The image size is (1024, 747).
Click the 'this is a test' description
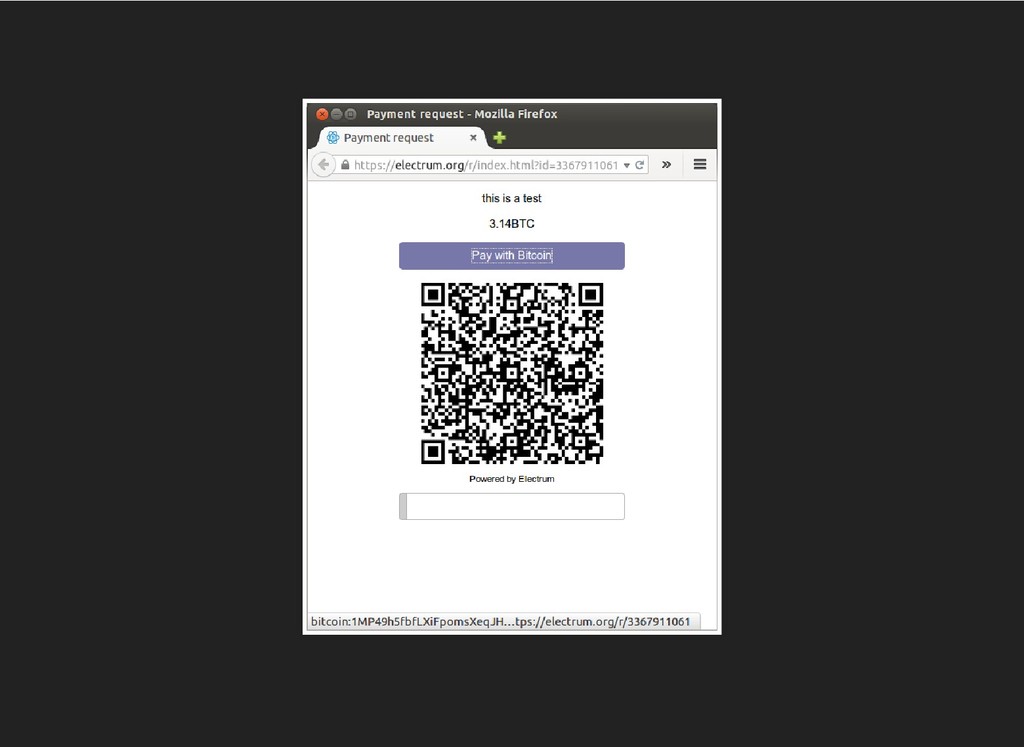tap(512, 199)
